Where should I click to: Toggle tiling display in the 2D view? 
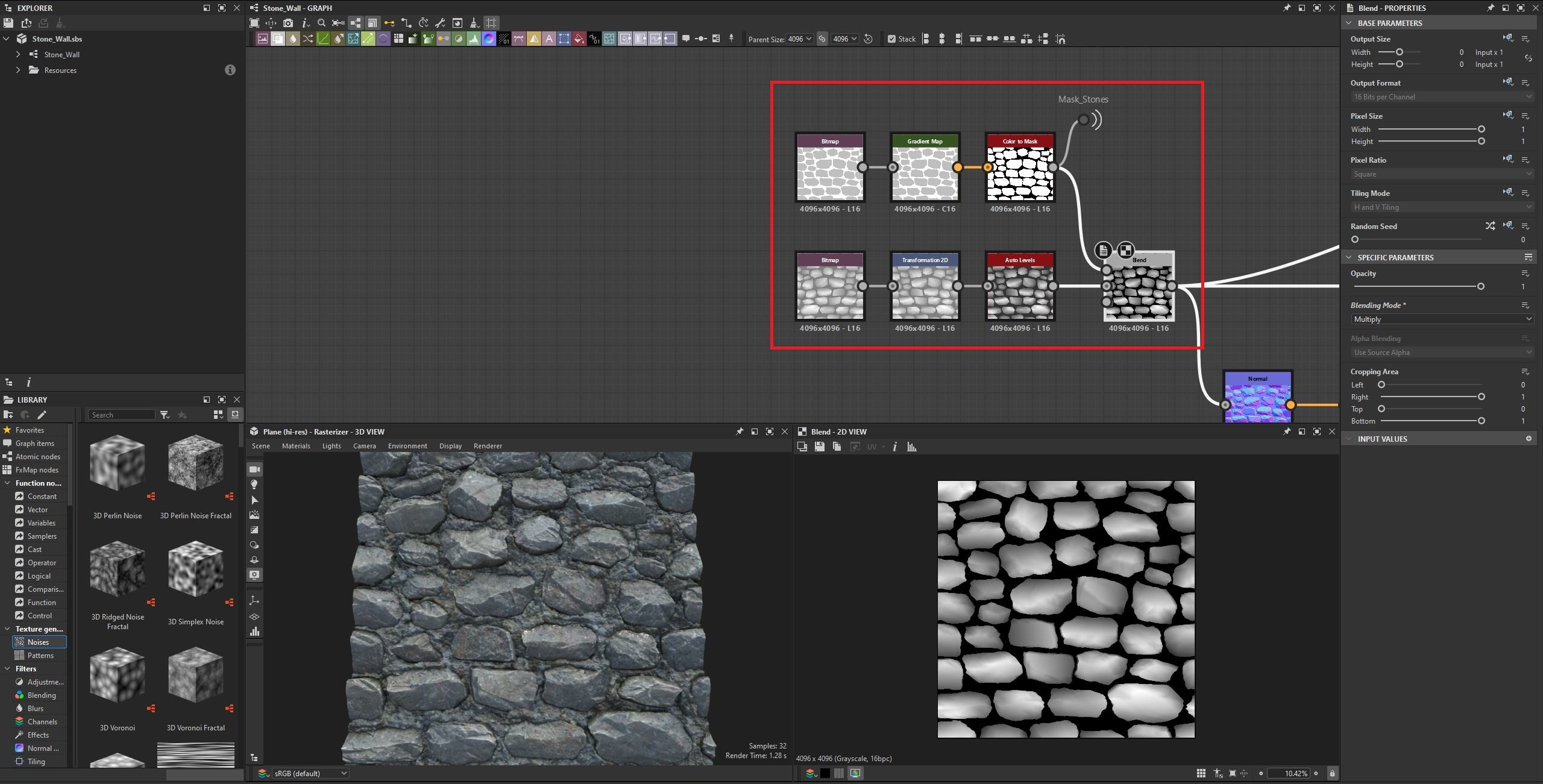click(1201, 773)
